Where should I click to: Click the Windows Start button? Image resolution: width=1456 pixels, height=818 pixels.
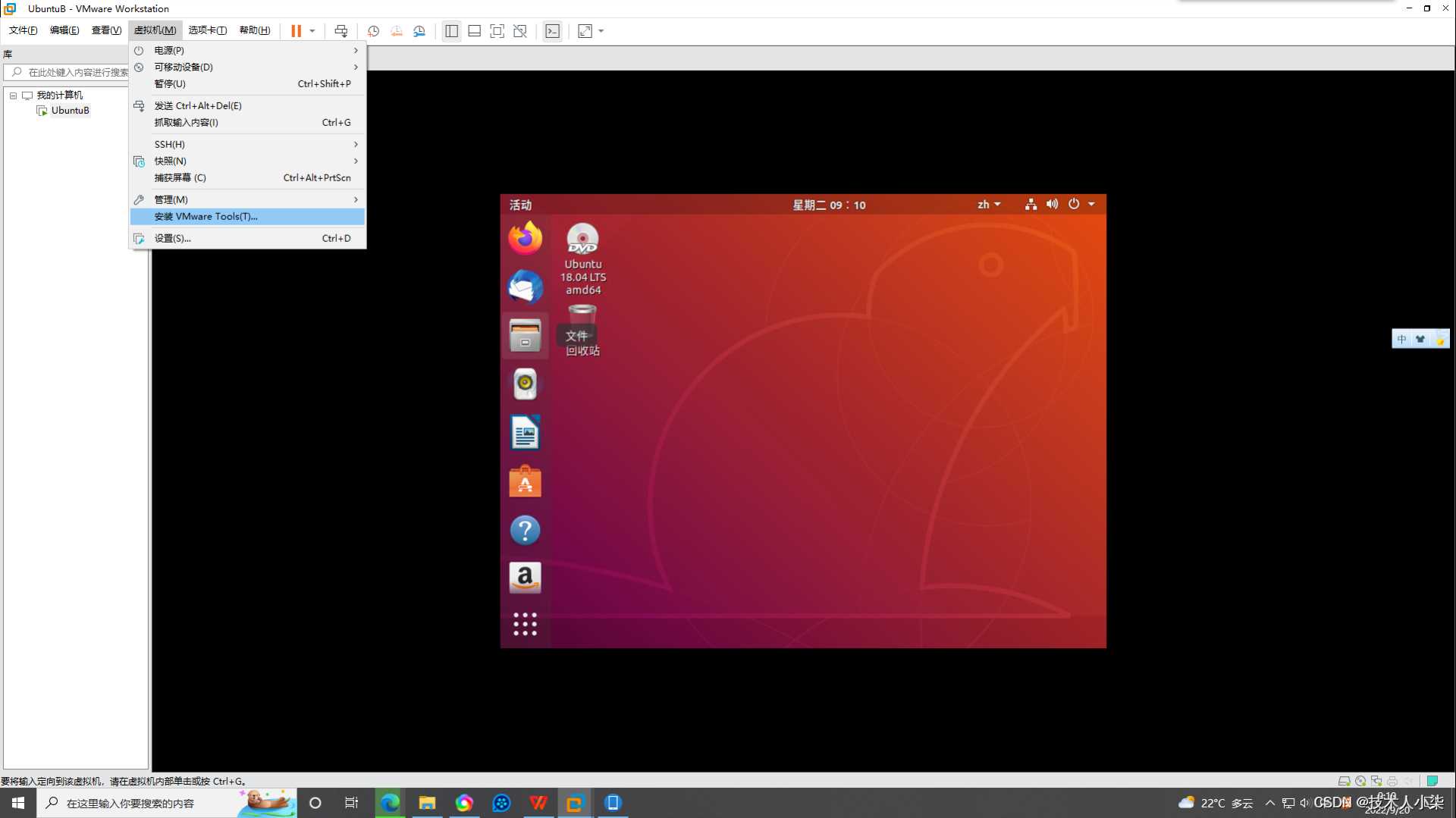coord(18,803)
